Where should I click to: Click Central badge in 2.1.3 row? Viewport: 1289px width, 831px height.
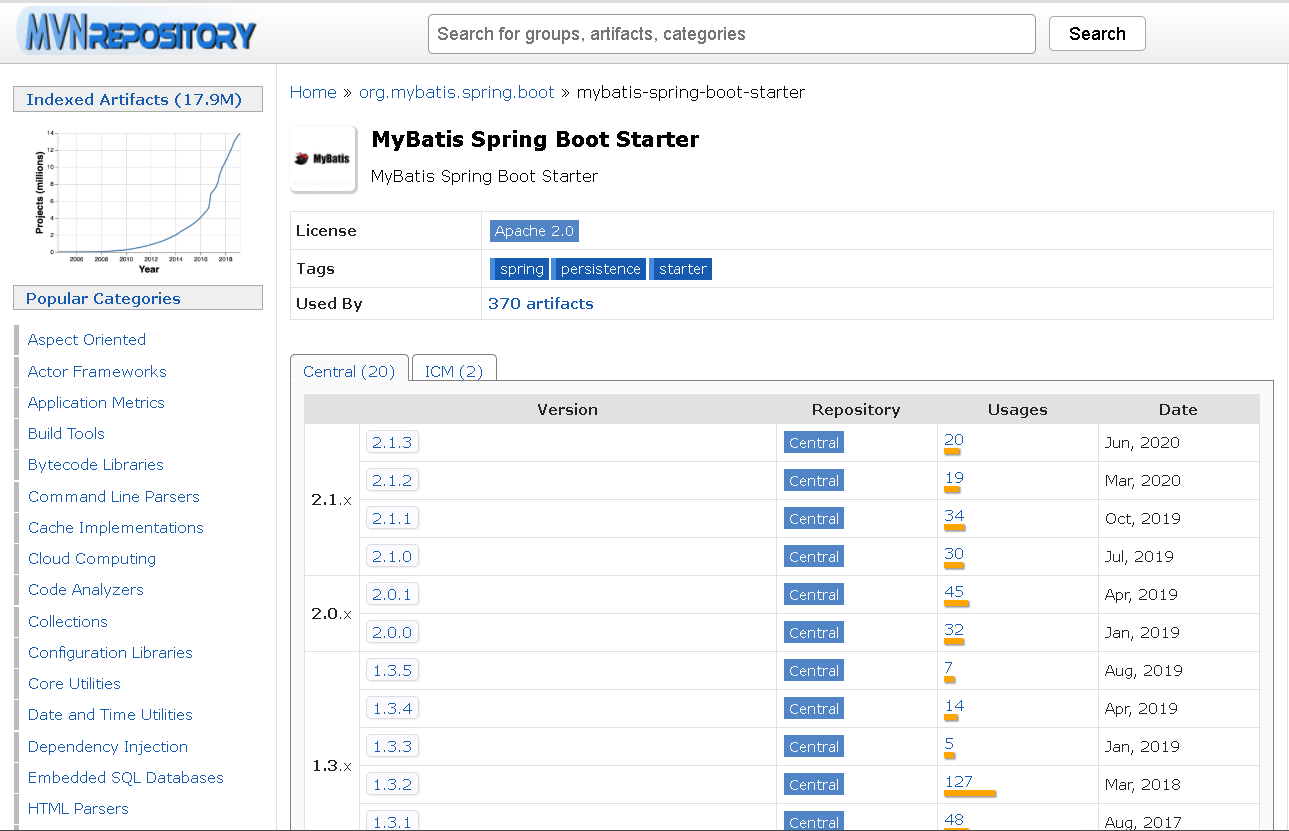click(813, 443)
